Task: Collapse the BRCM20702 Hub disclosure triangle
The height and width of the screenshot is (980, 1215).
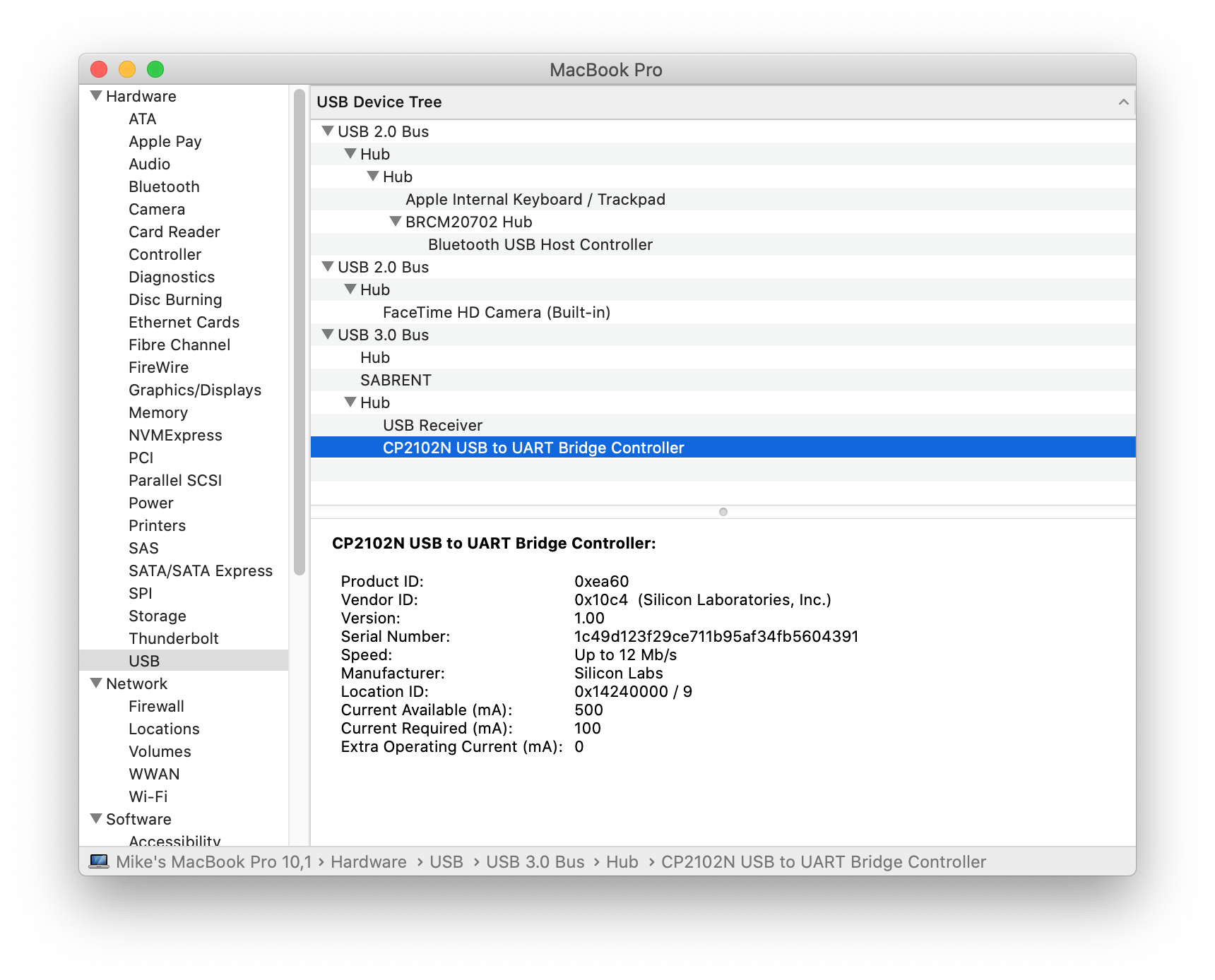Action: click(395, 221)
